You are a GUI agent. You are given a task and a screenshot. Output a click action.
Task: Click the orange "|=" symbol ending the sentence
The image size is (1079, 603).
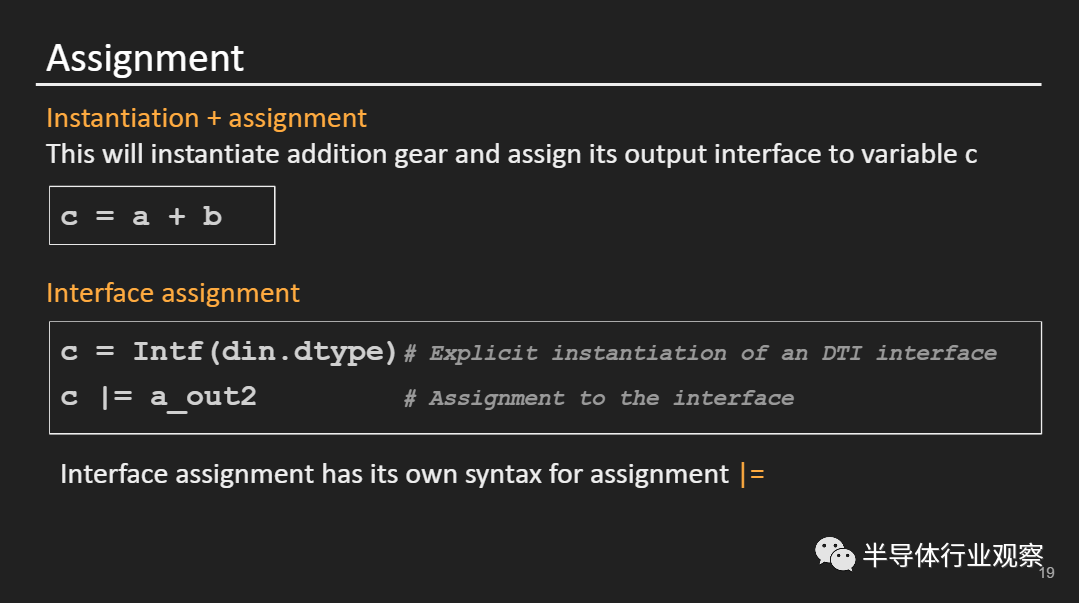[x=751, y=474]
